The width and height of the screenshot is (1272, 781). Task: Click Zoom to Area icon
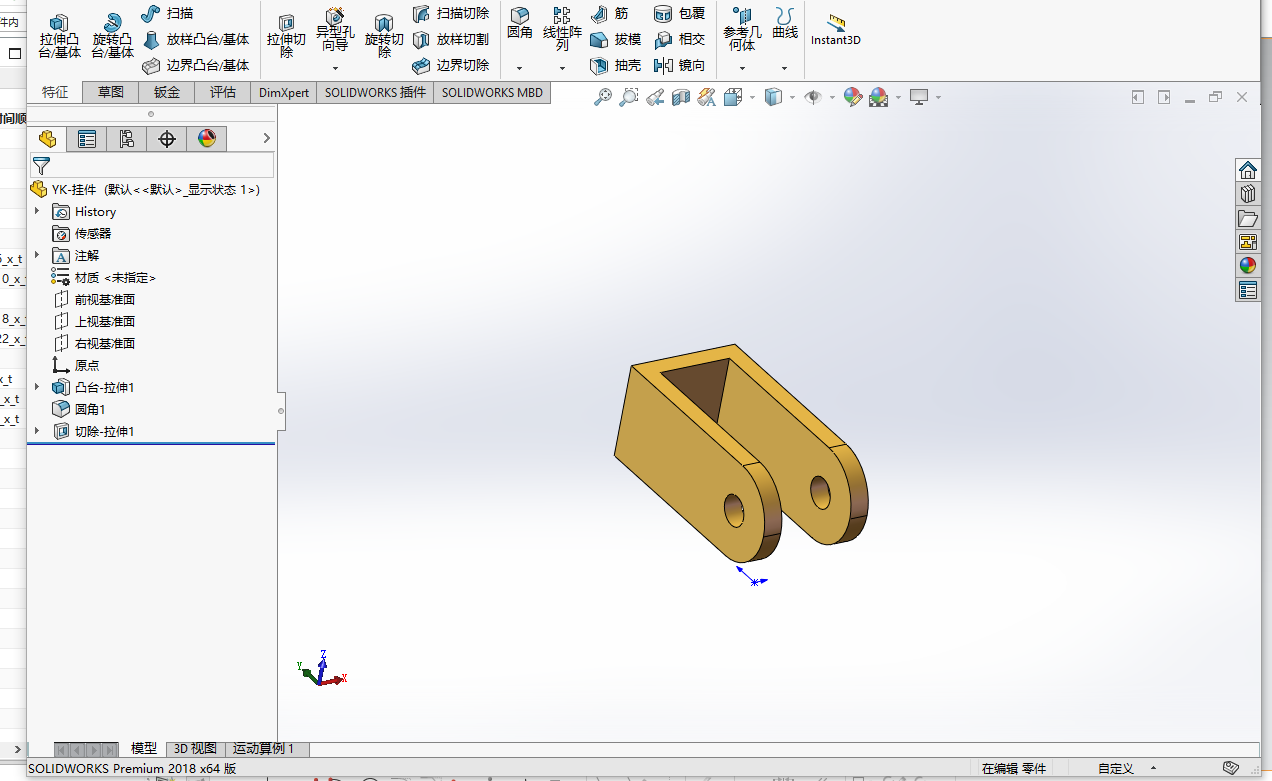coord(629,97)
